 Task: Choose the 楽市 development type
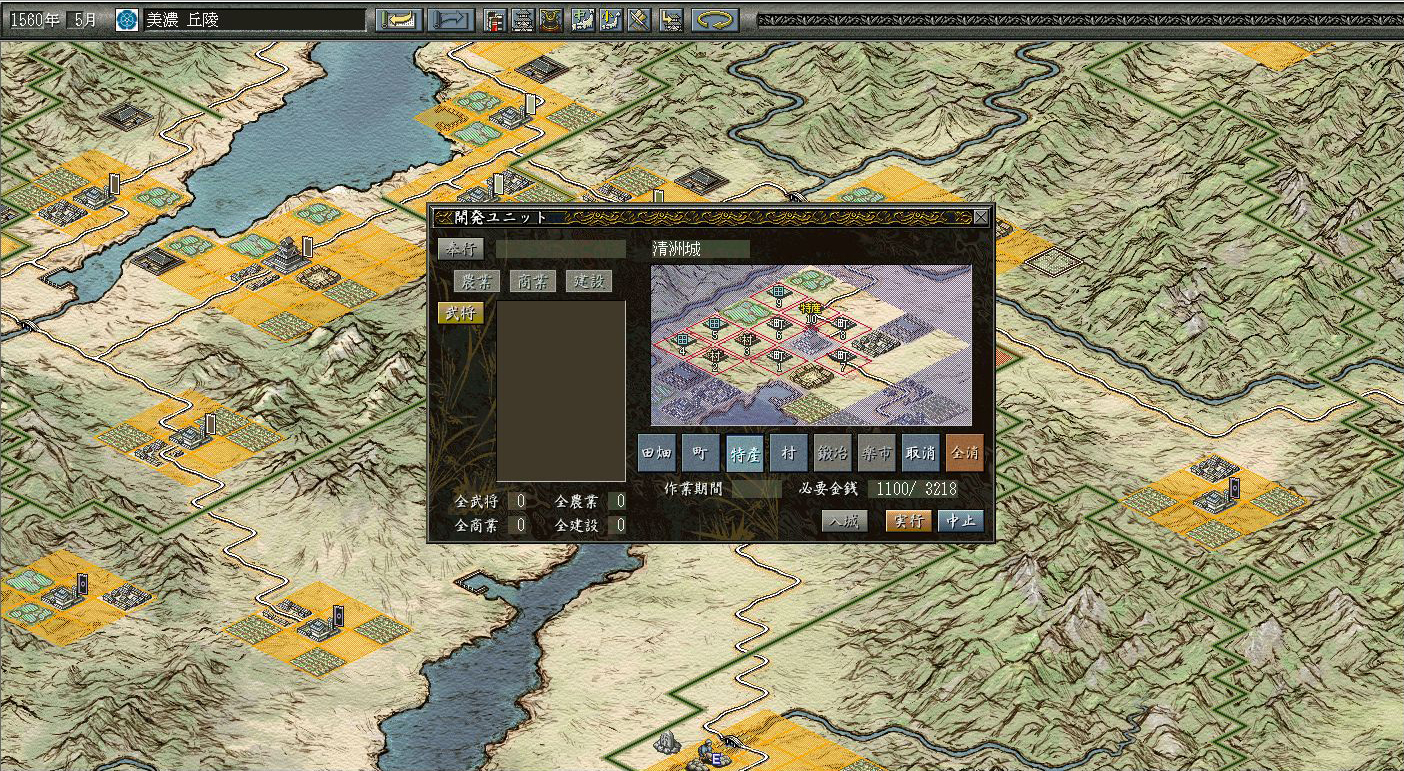pos(877,453)
